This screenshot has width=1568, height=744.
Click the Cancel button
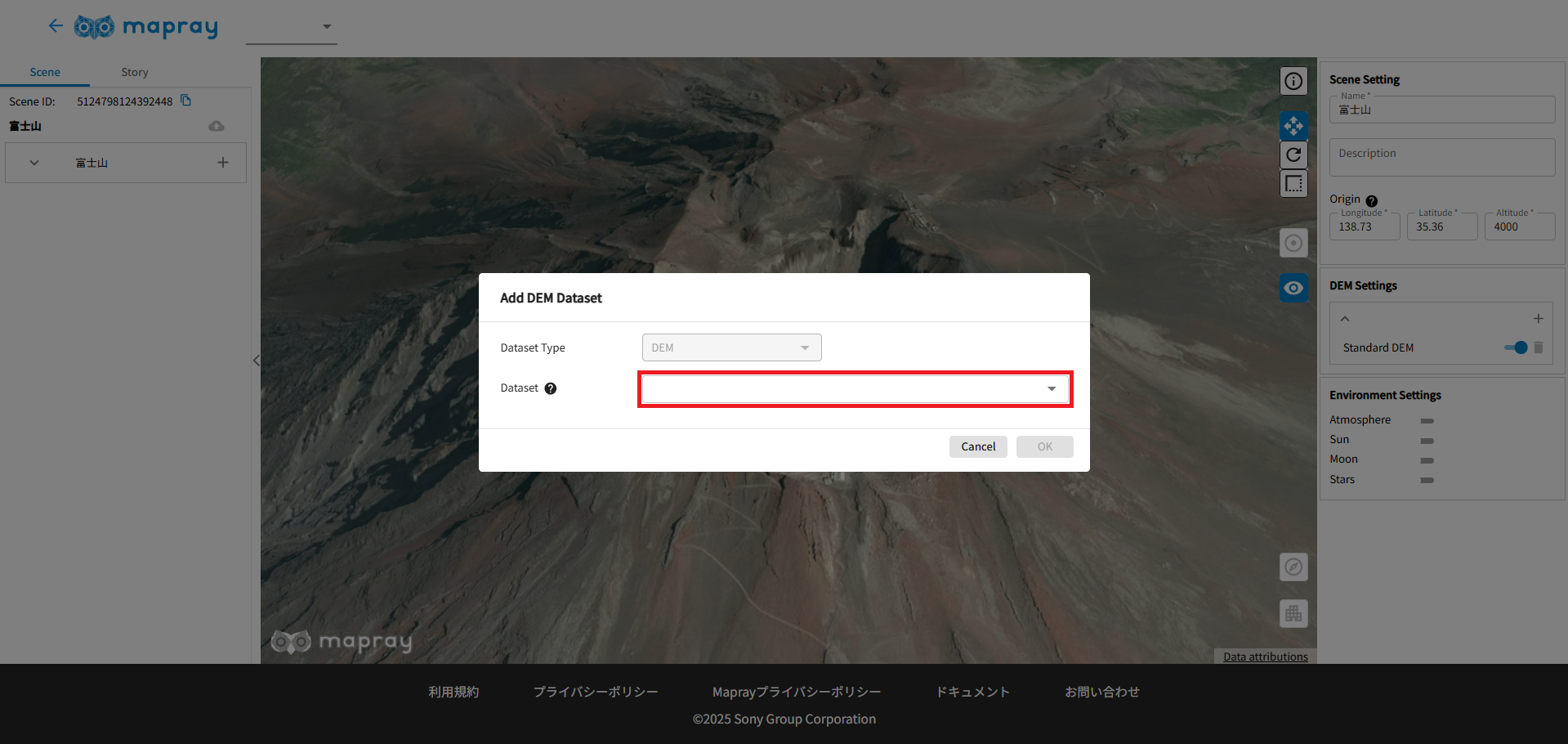pyautogui.click(x=977, y=446)
